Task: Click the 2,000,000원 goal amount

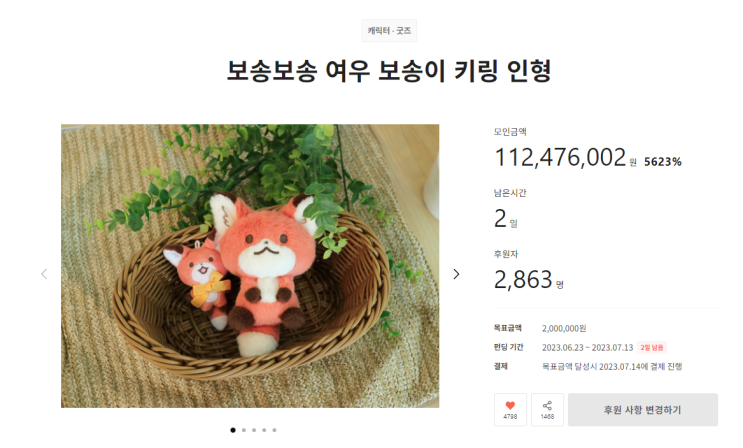Action: [564, 328]
